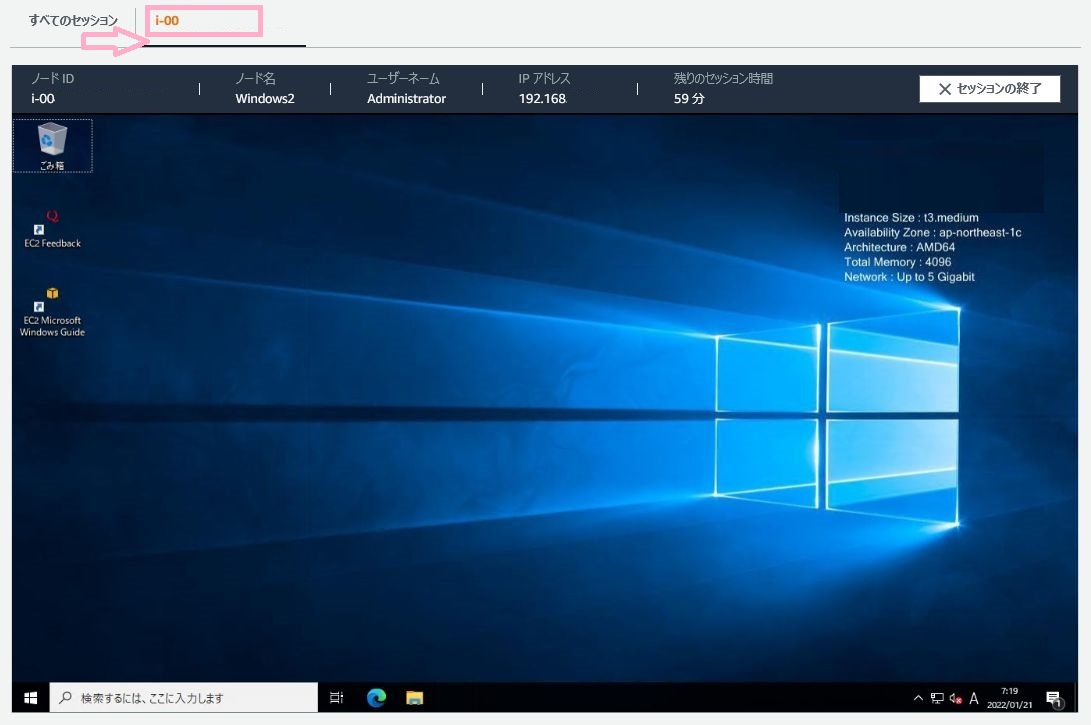Click the IP address value 192.168
The image size is (1091, 725).
point(543,99)
